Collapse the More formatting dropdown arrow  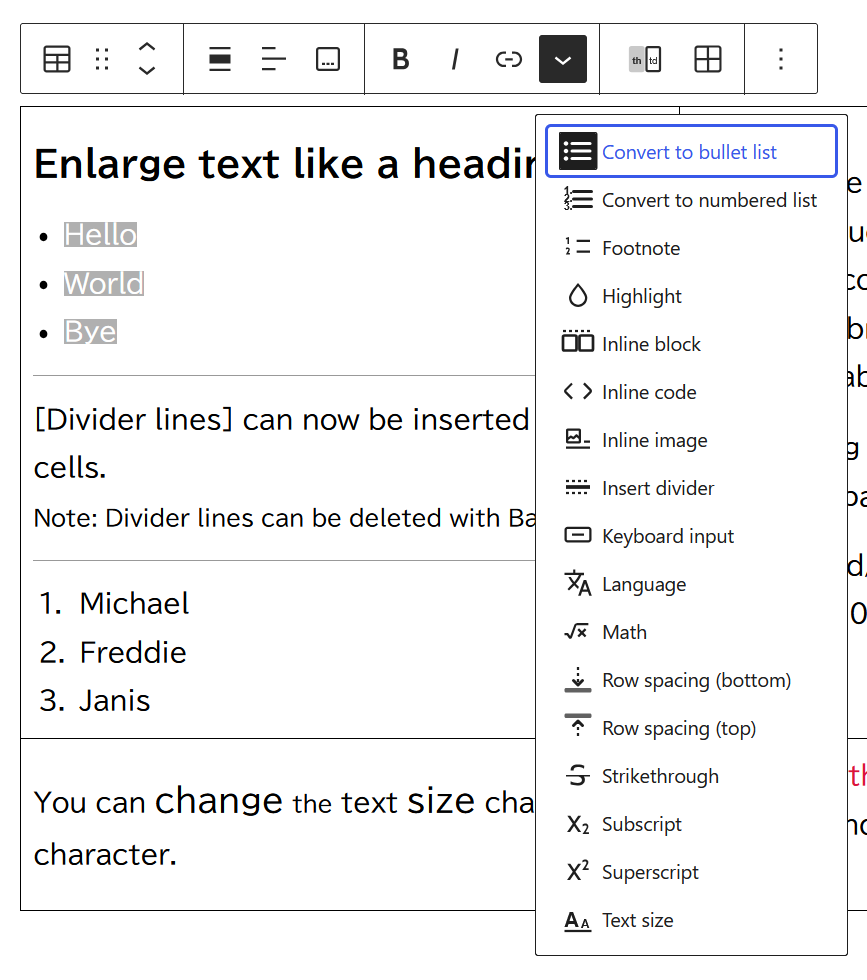(563, 59)
